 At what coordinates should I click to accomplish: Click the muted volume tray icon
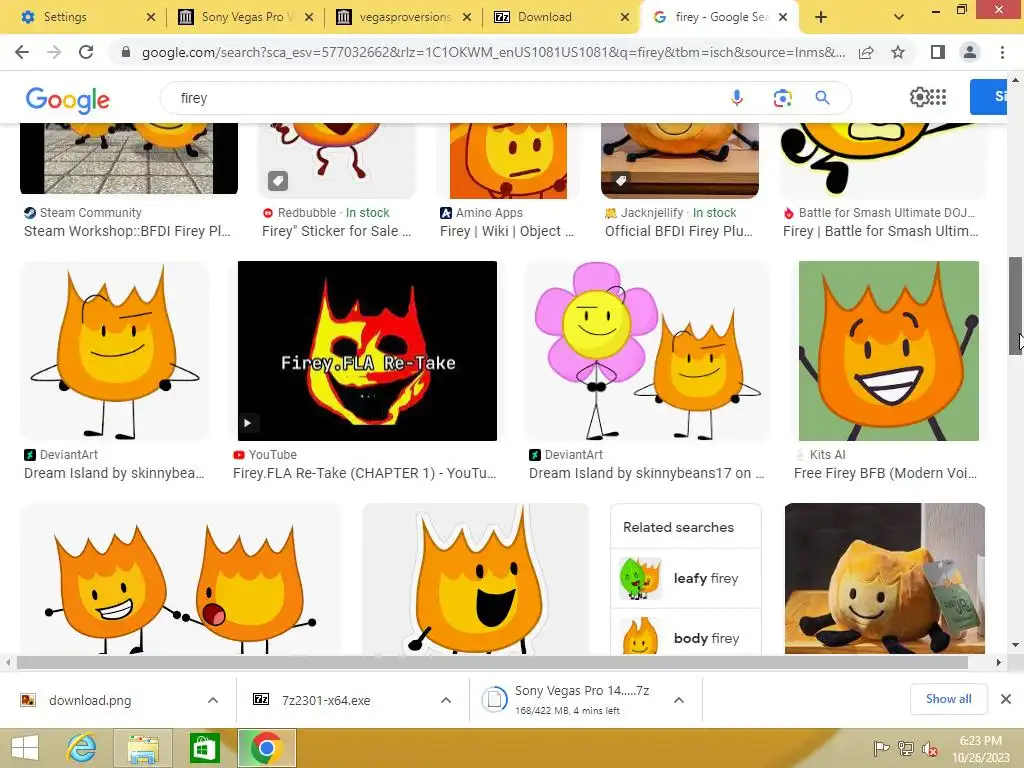(x=930, y=749)
